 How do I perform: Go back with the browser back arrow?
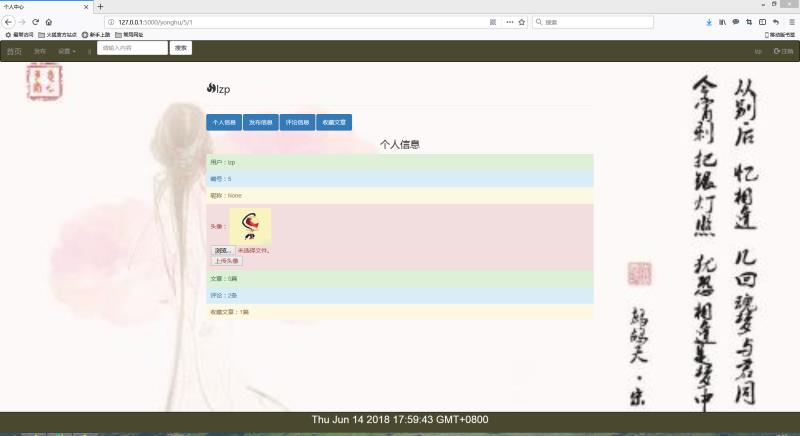[x=8, y=22]
